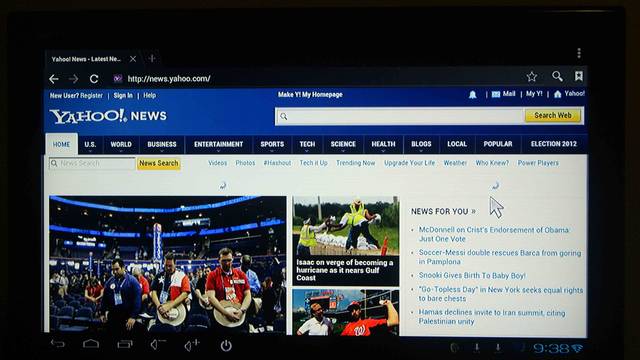Click the Help link
Viewport: 640px width, 360px height.
click(x=149, y=96)
